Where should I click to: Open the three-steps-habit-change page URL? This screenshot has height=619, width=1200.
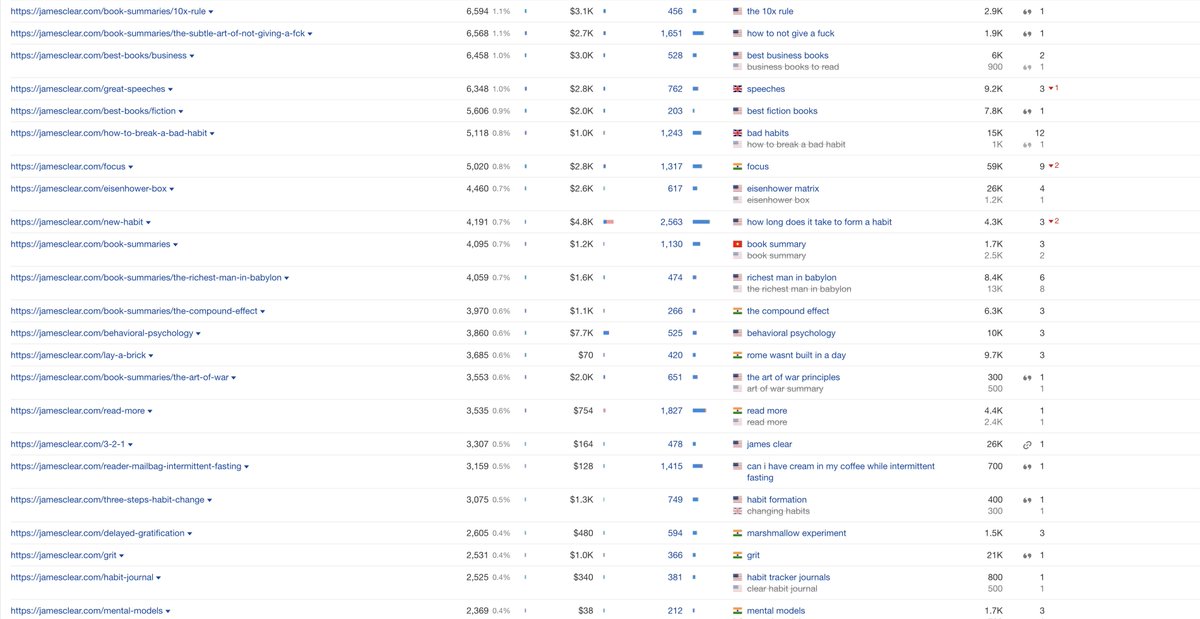[108, 500]
